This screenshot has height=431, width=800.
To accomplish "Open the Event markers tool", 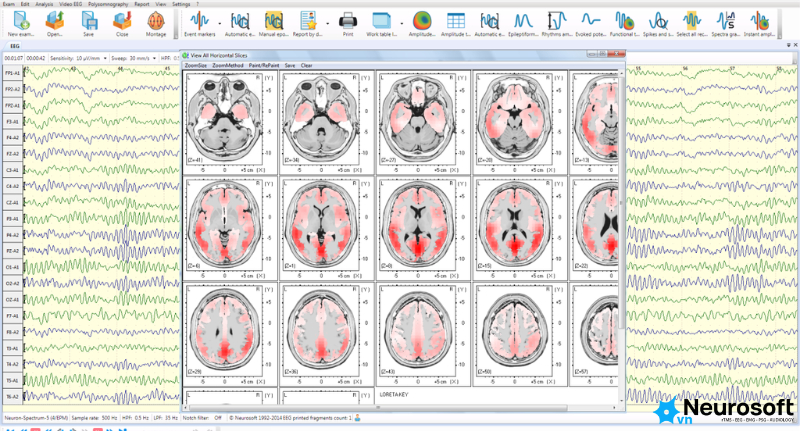I will 199,24.
